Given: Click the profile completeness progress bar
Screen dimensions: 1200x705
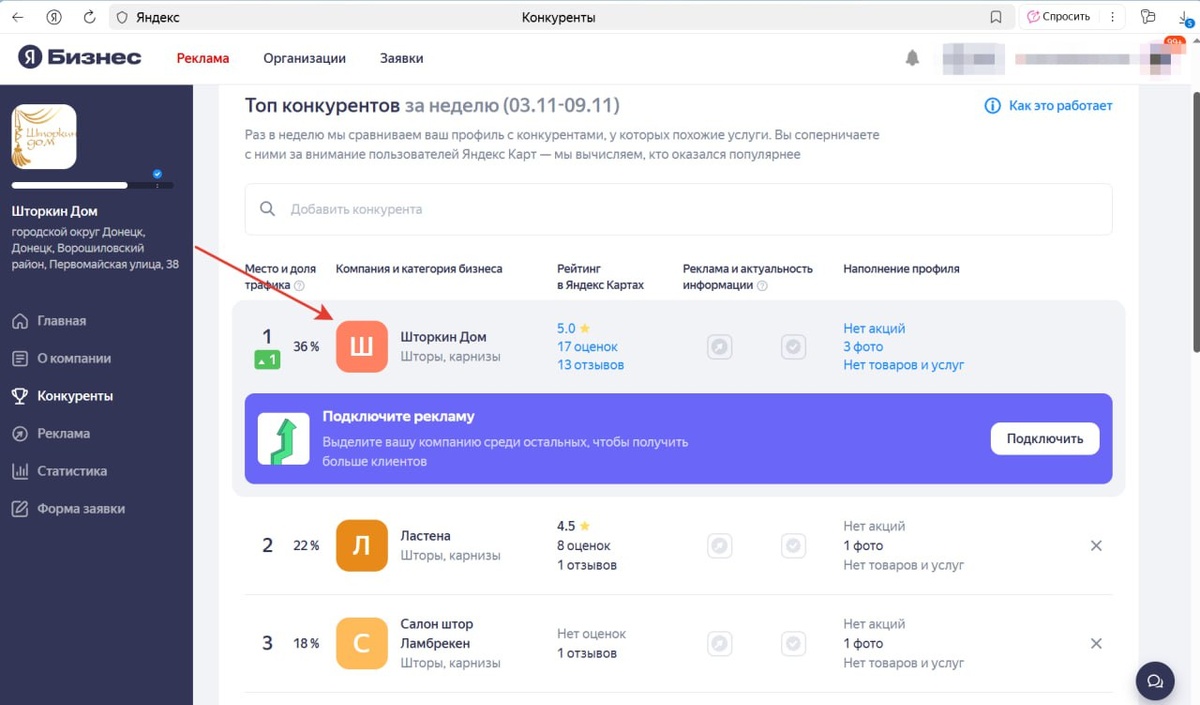Looking at the screenshot, I should click(x=92, y=185).
